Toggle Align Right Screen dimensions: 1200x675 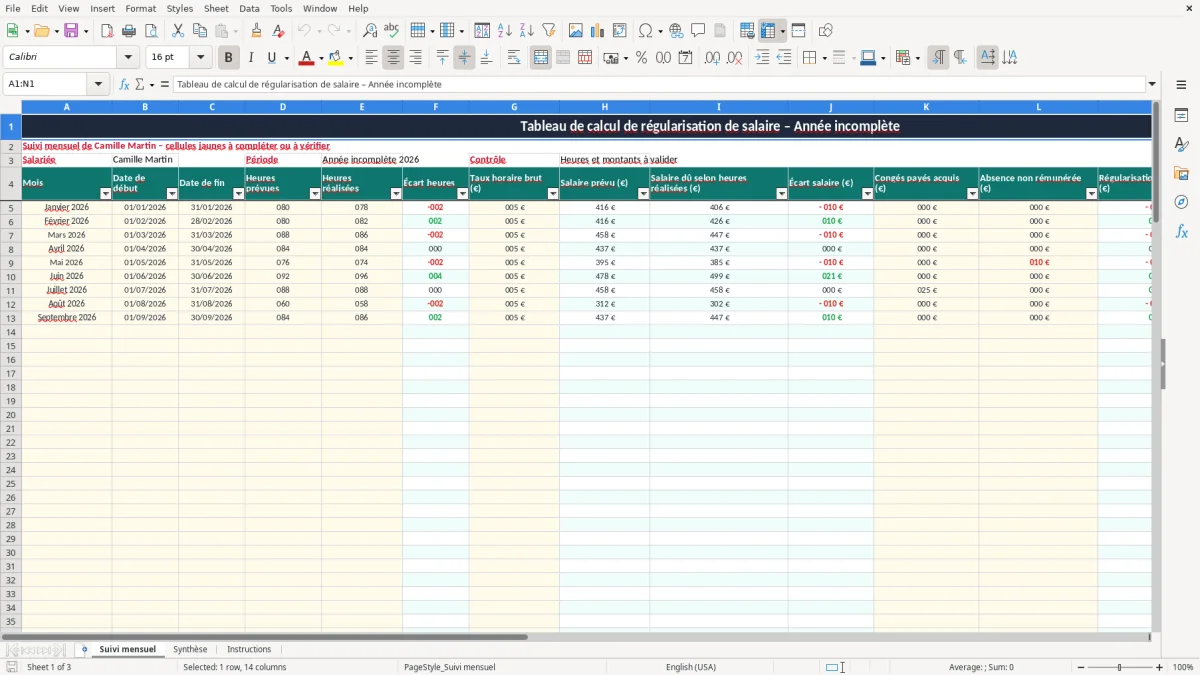[x=415, y=58]
